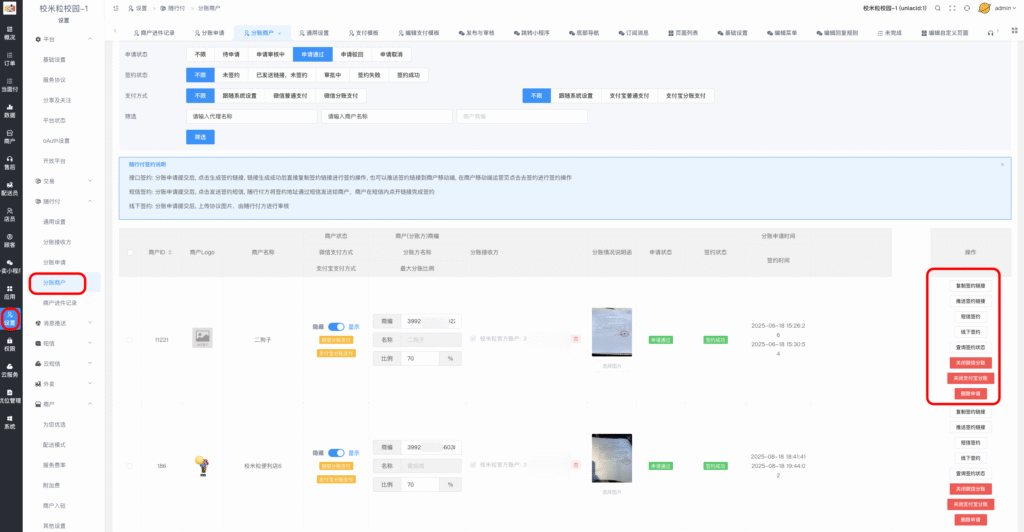Viewport: 1024px width, 532px height.
Task: Switch to the 分账申请 tab
Action: 210,33
